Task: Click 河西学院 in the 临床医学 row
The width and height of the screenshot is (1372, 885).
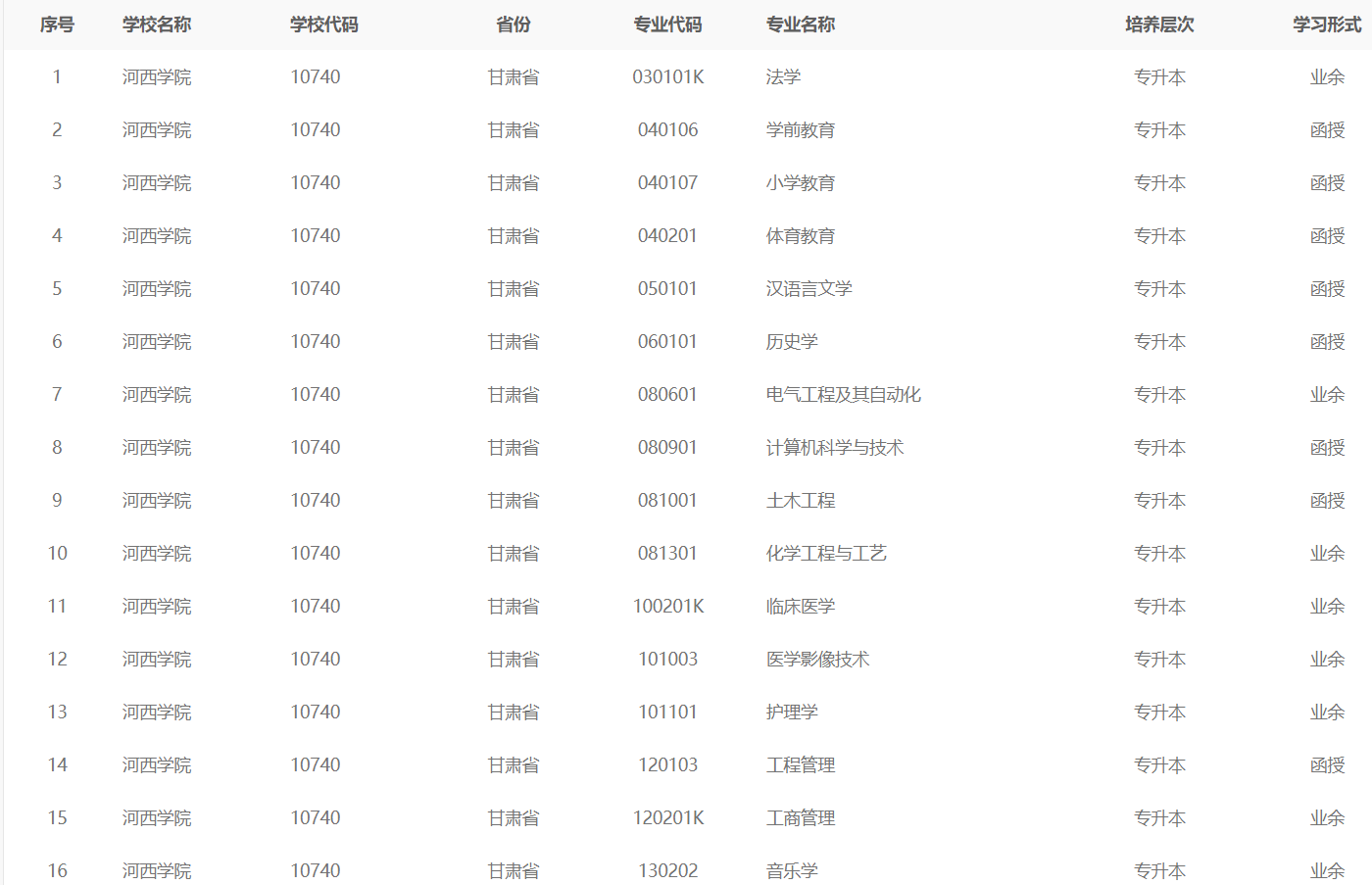Action: [157, 607]
